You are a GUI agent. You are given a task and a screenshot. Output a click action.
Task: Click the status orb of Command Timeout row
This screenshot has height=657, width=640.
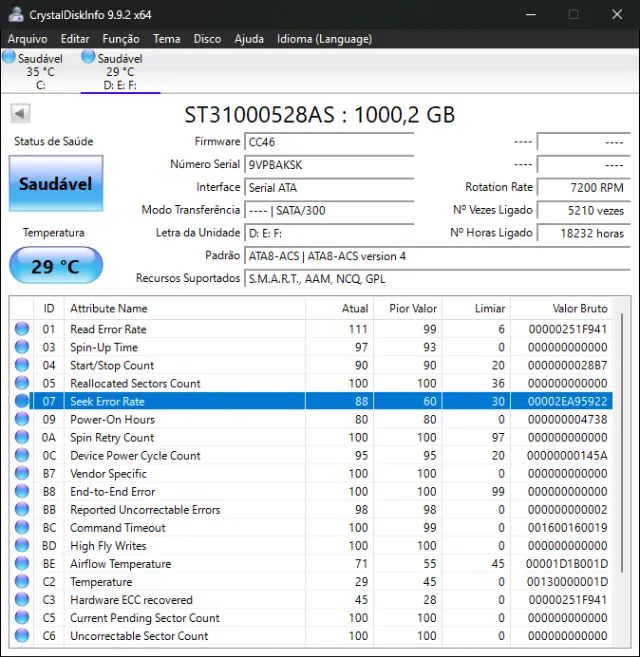point(22,527)
